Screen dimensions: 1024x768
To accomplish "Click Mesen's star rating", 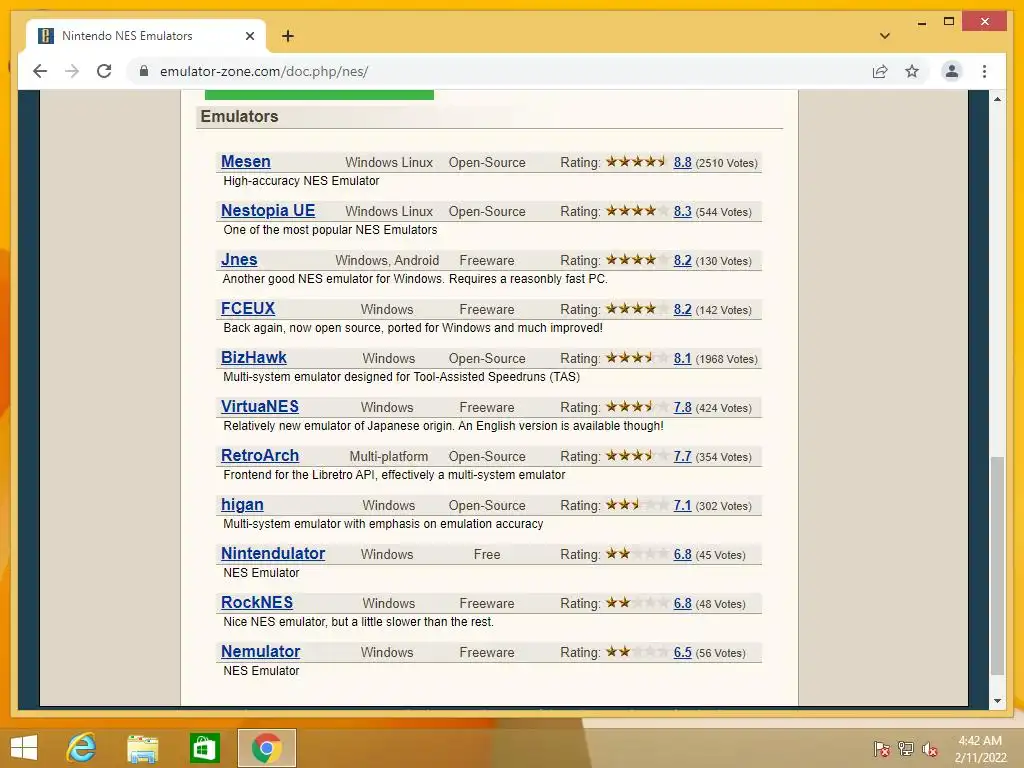I will [x=636, y=161].
